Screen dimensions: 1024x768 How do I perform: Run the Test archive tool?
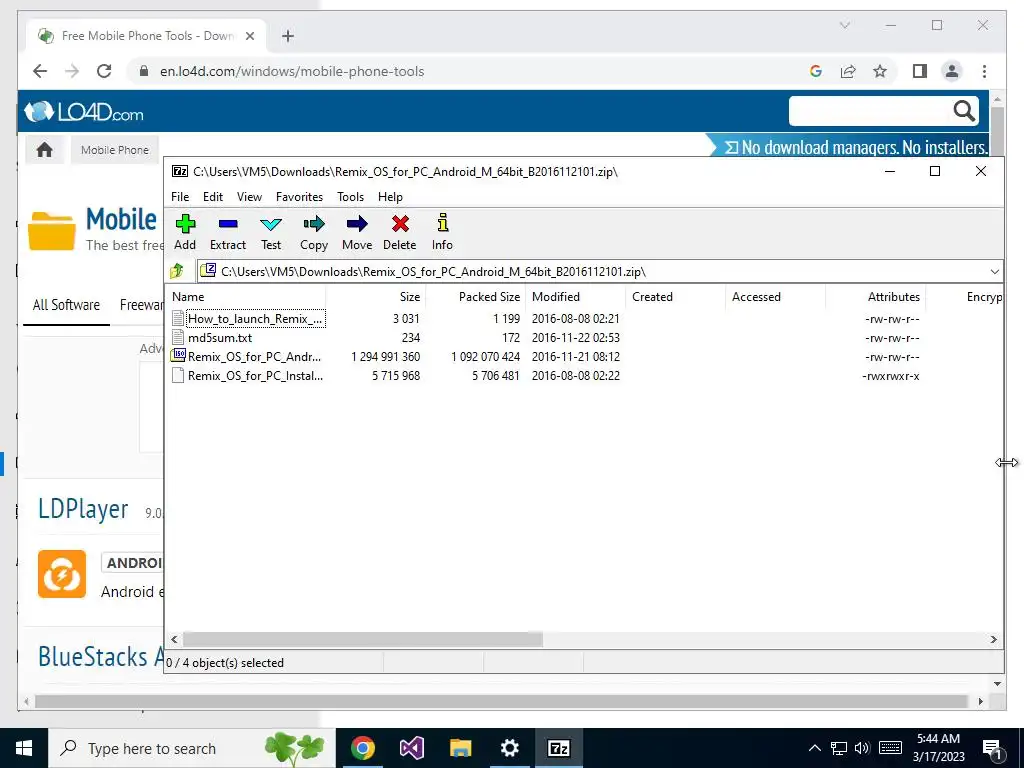(271, 232)
